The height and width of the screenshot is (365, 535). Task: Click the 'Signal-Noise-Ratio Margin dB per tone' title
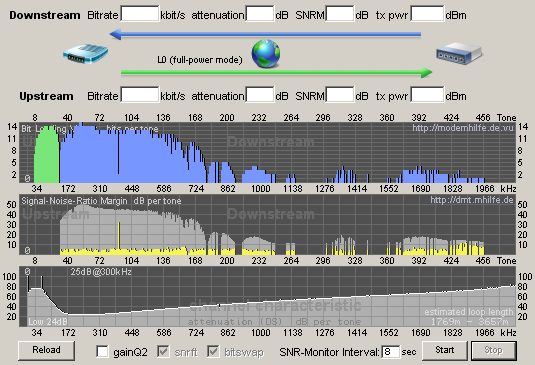[101, 201]
